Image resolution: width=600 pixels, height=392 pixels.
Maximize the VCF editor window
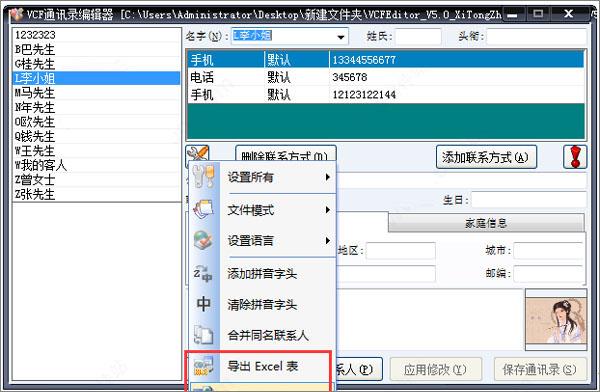pyautogui.click(x=538, y=14)
